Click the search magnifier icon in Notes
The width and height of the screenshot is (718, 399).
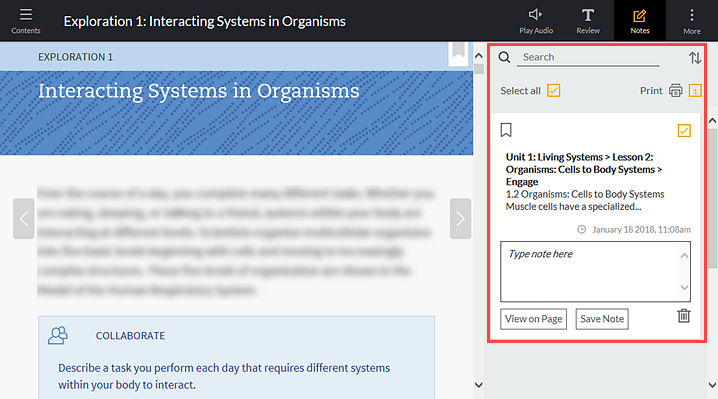coord(504,57)
